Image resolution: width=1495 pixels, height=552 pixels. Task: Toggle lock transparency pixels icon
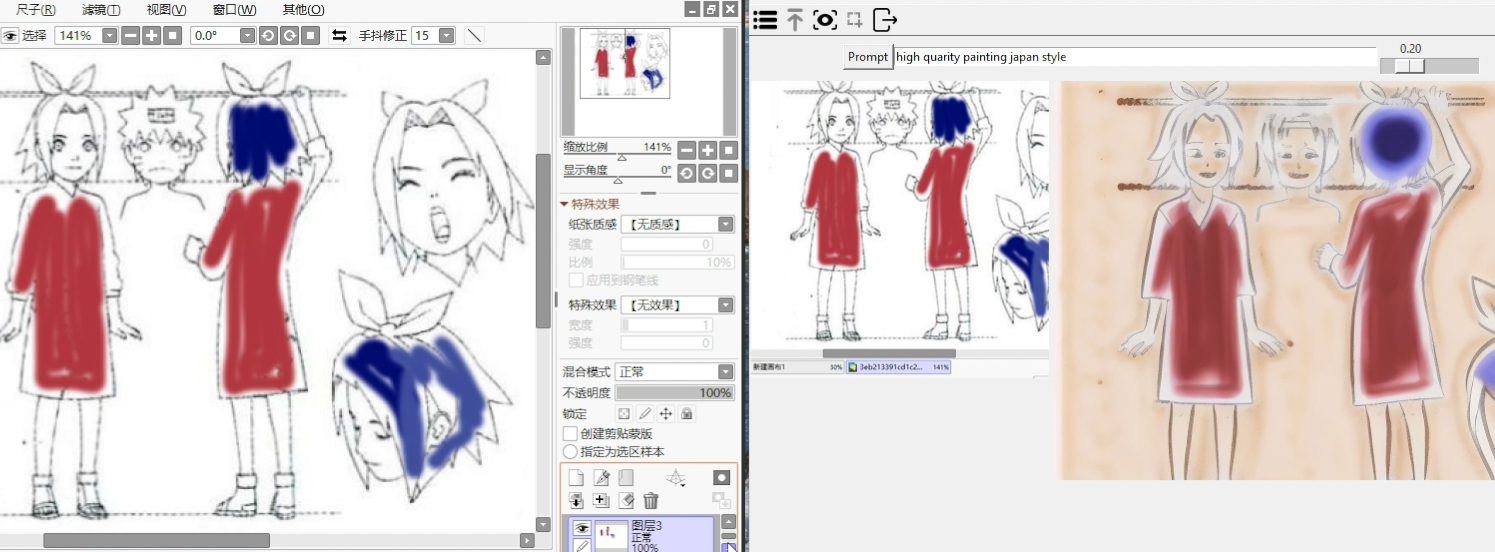point(624,414)
